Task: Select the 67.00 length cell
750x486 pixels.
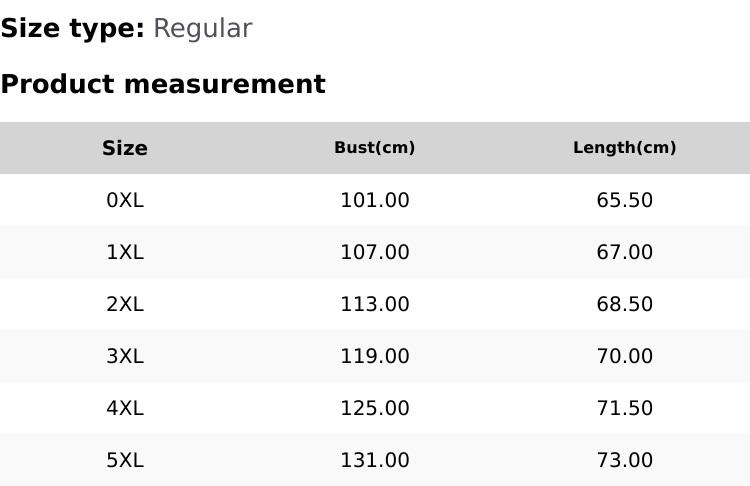Action: click(x=625, y=252)
